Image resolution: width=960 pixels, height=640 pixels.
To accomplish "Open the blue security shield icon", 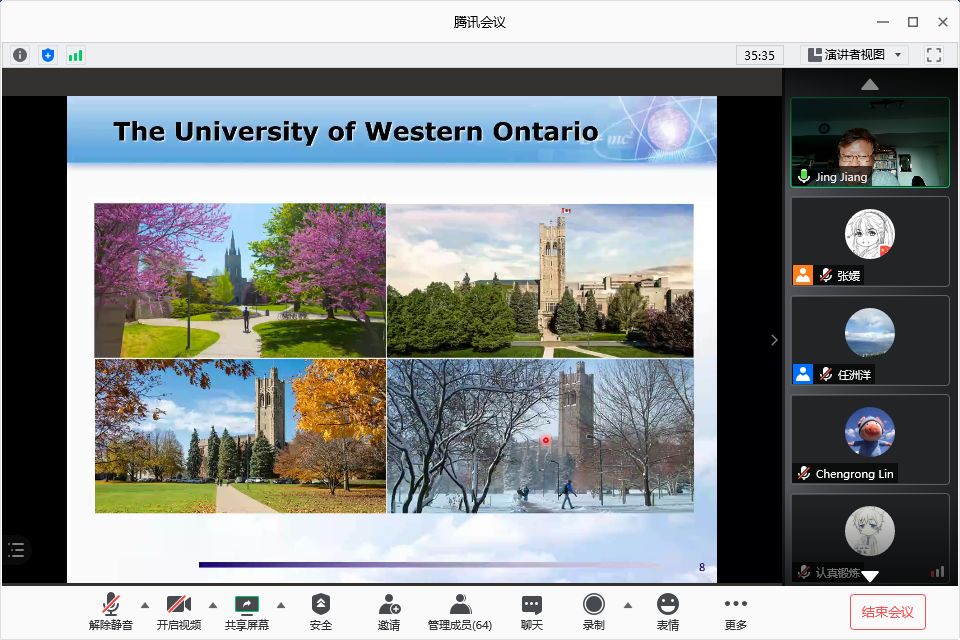I will tap(48, 55).
